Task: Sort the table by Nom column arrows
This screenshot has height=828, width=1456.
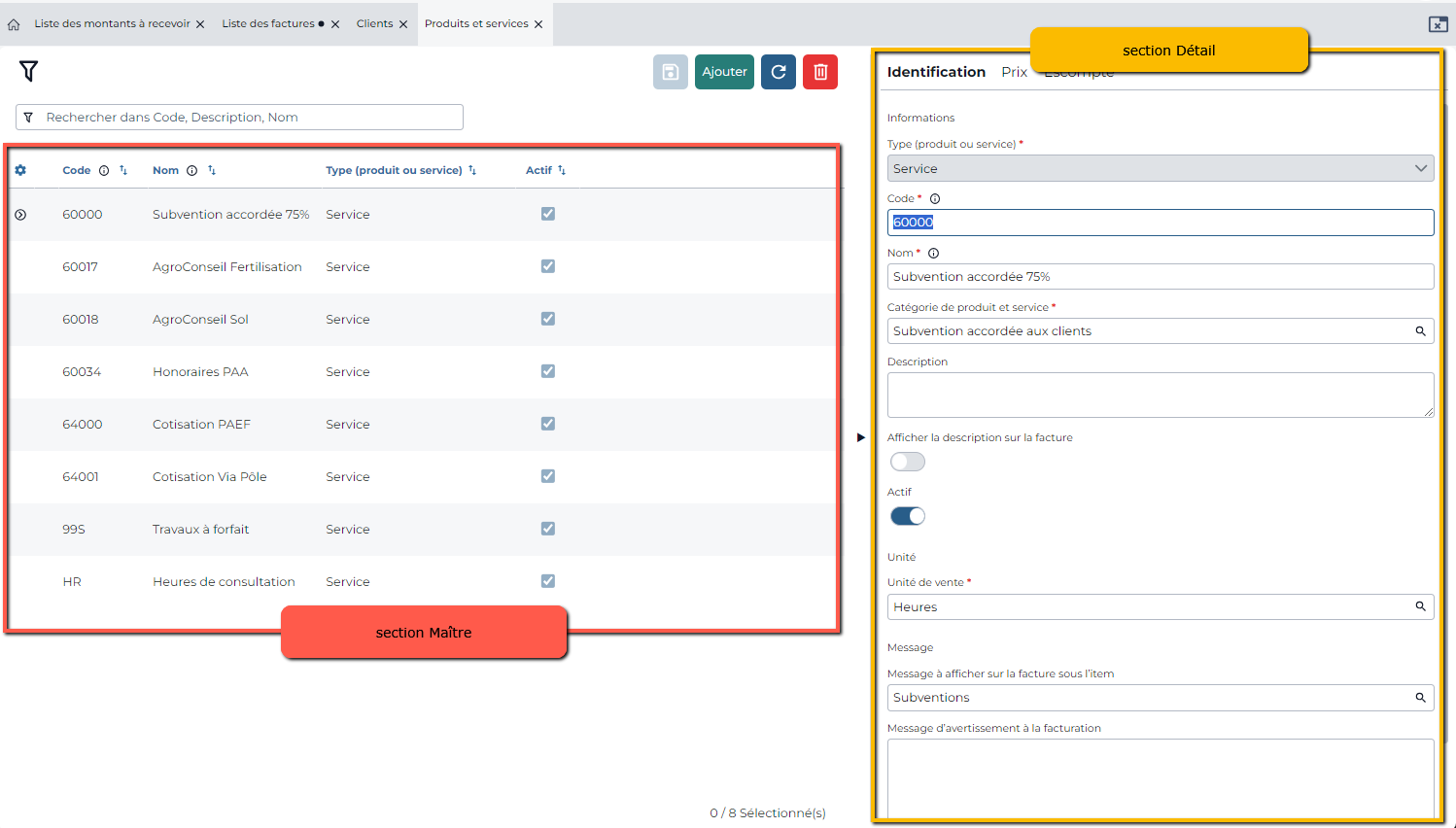Action: pos(212,170)
